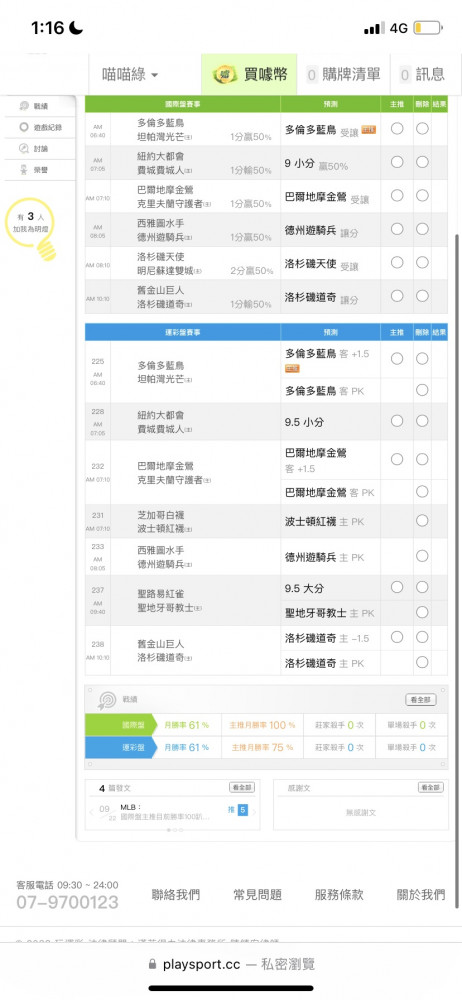Go to previous post with left chevron
Screen dimensions: 462x1000
[91, 812]
